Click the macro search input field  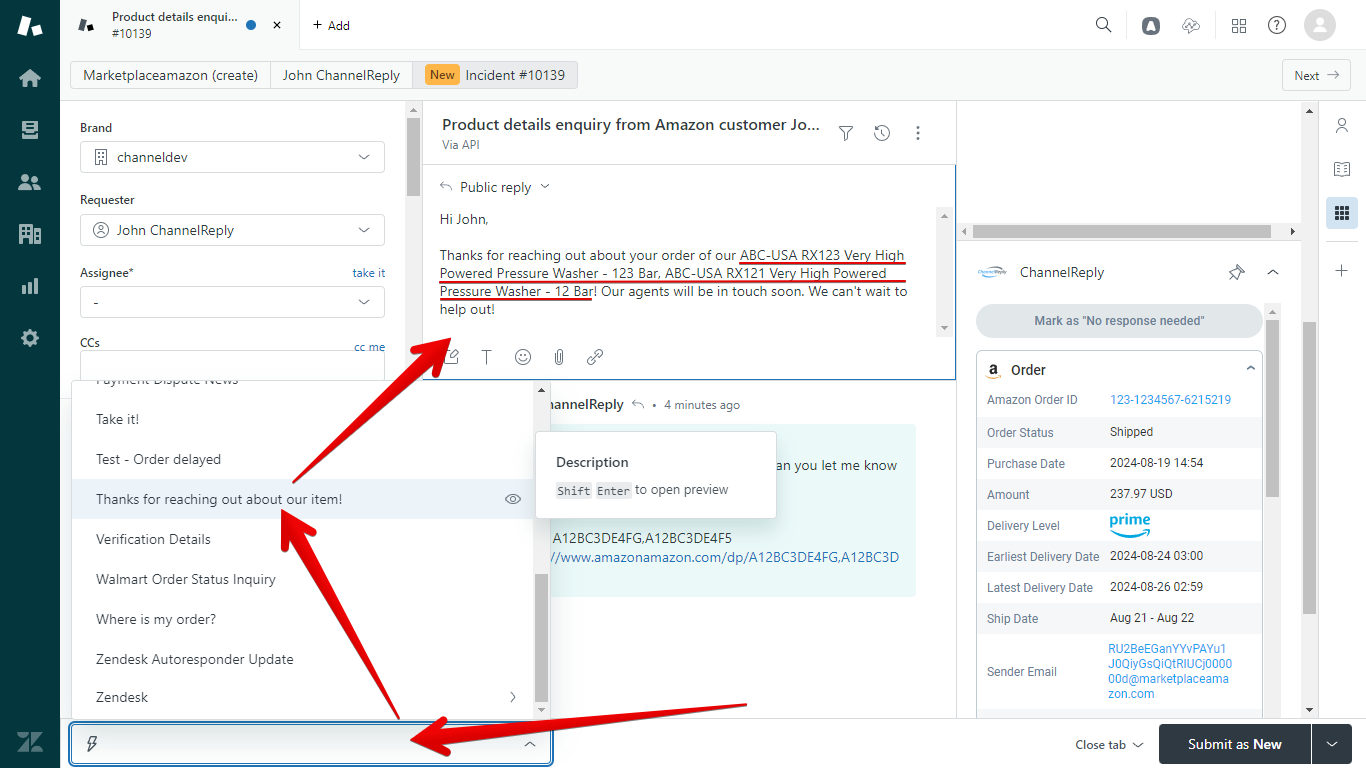pos(310,744)
